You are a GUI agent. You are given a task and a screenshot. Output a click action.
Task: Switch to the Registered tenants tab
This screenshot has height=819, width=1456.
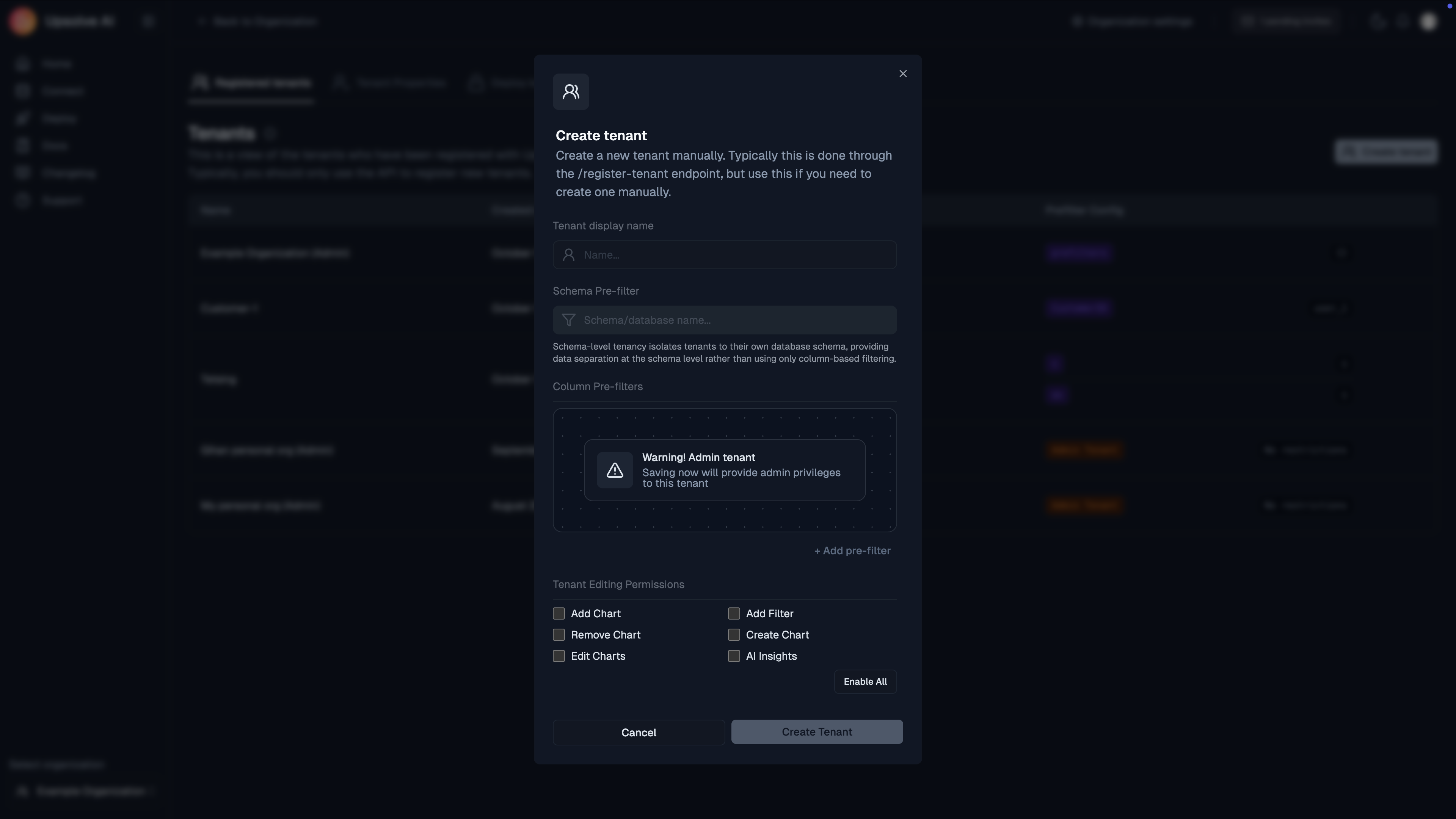pos(250,83)
